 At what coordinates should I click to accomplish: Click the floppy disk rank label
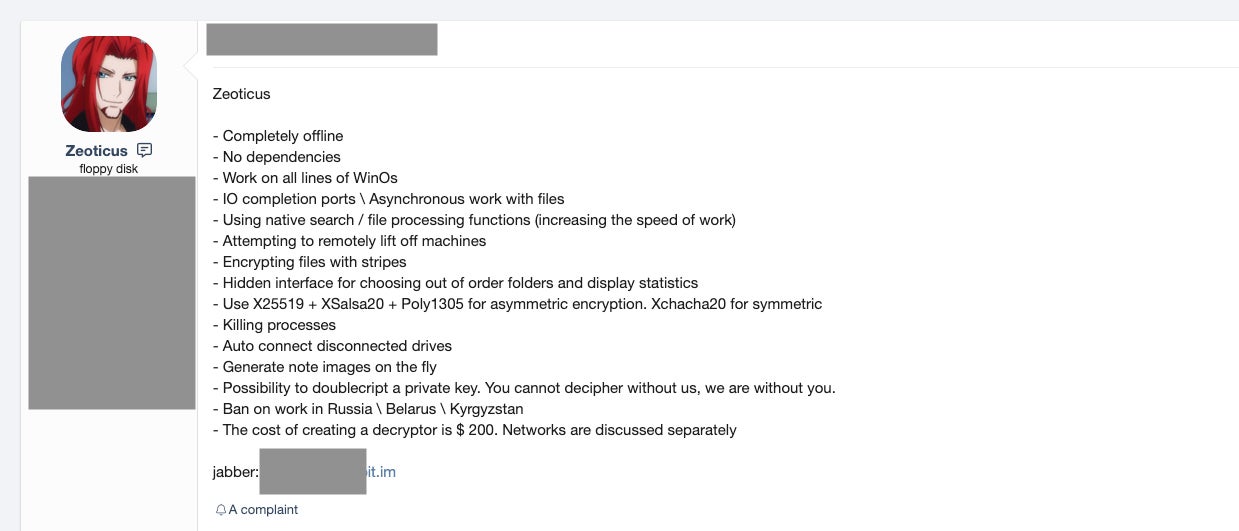tap(109, 169)
